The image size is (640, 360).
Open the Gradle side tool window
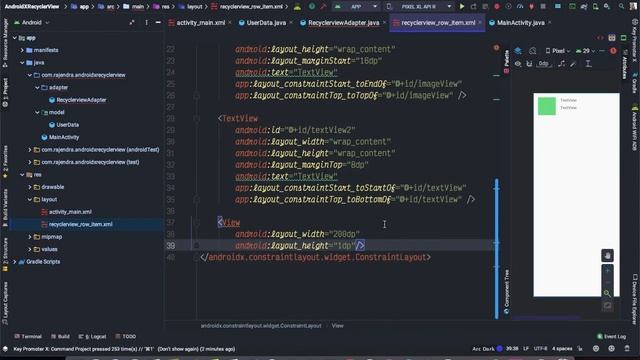[635, 83]
